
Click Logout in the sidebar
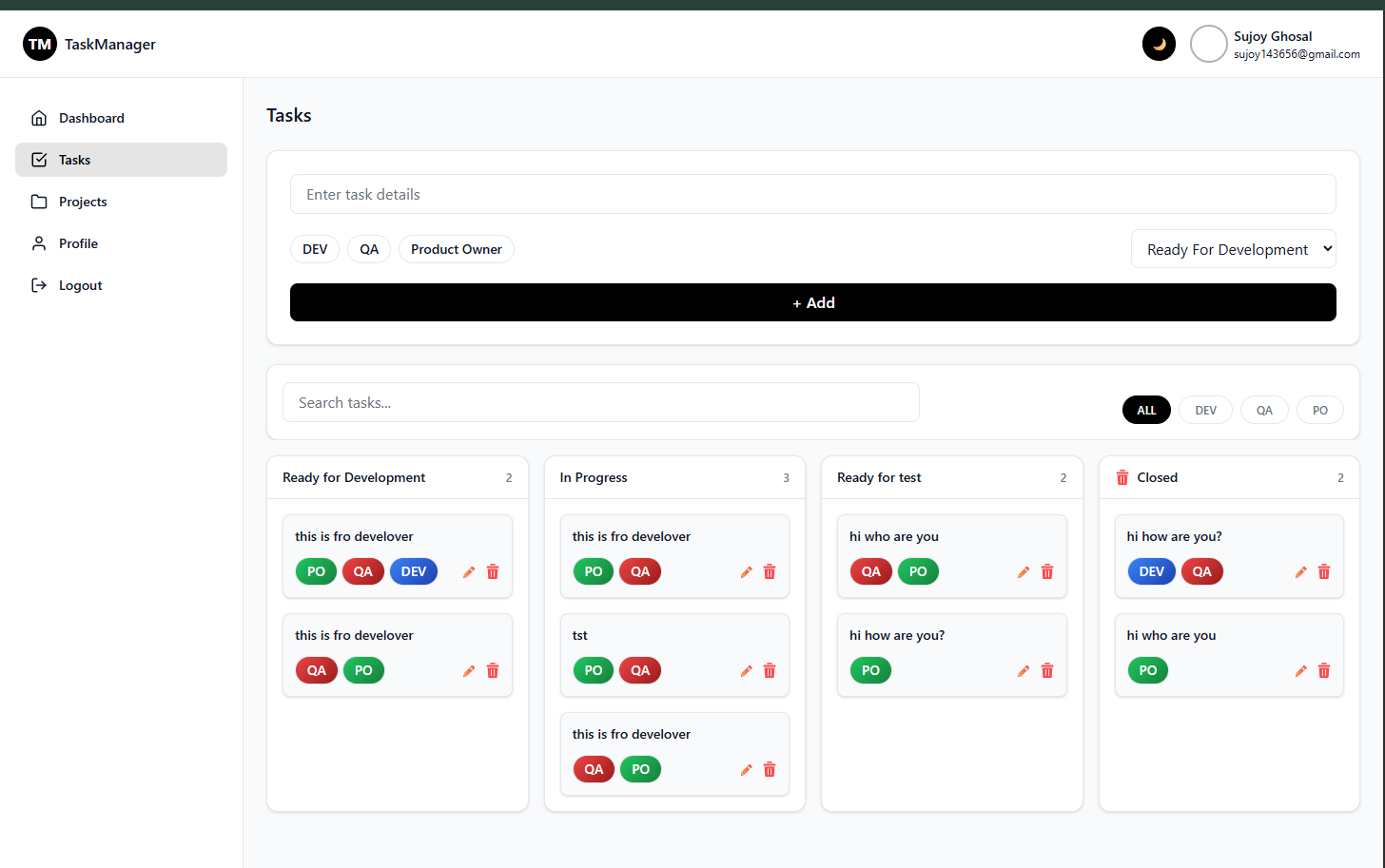point(79,284)
